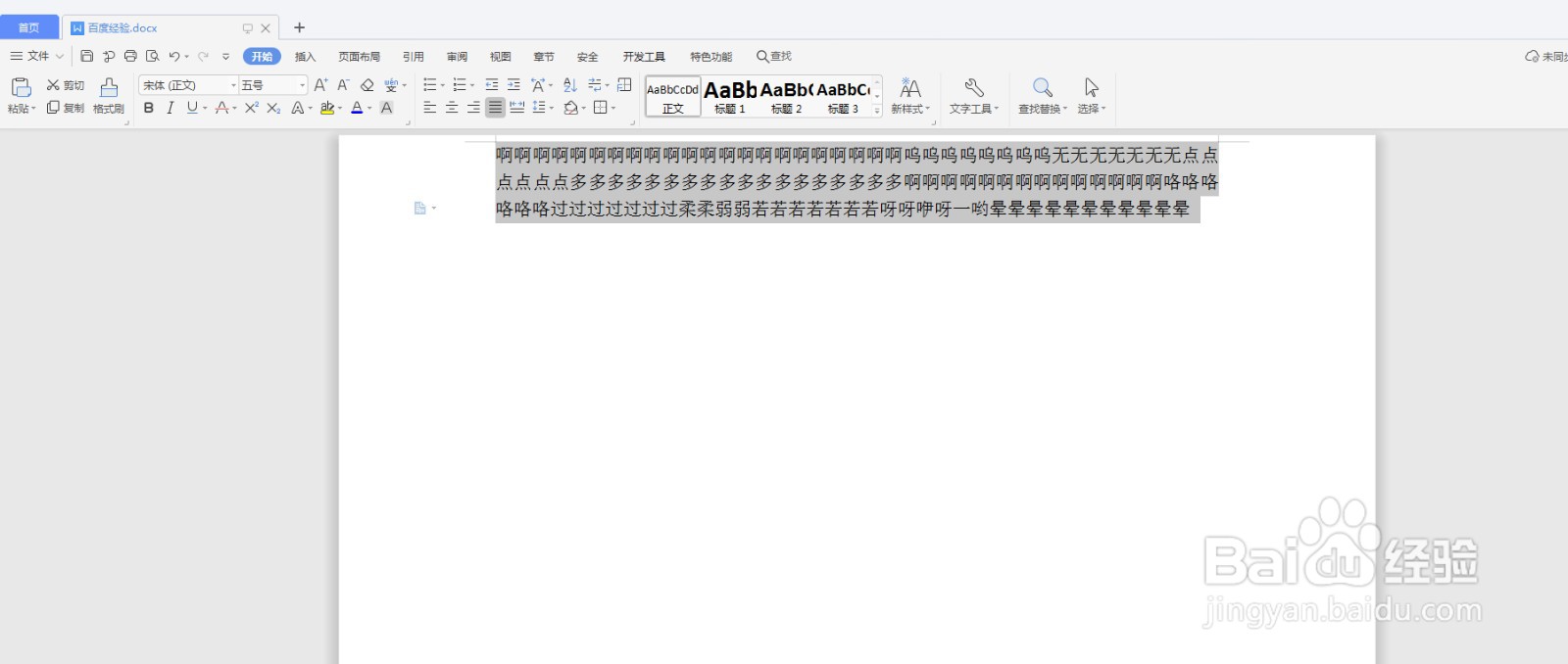Click the Decrease Indent icon
Viewport: 1568px width, 664px height.
point(492,85)
